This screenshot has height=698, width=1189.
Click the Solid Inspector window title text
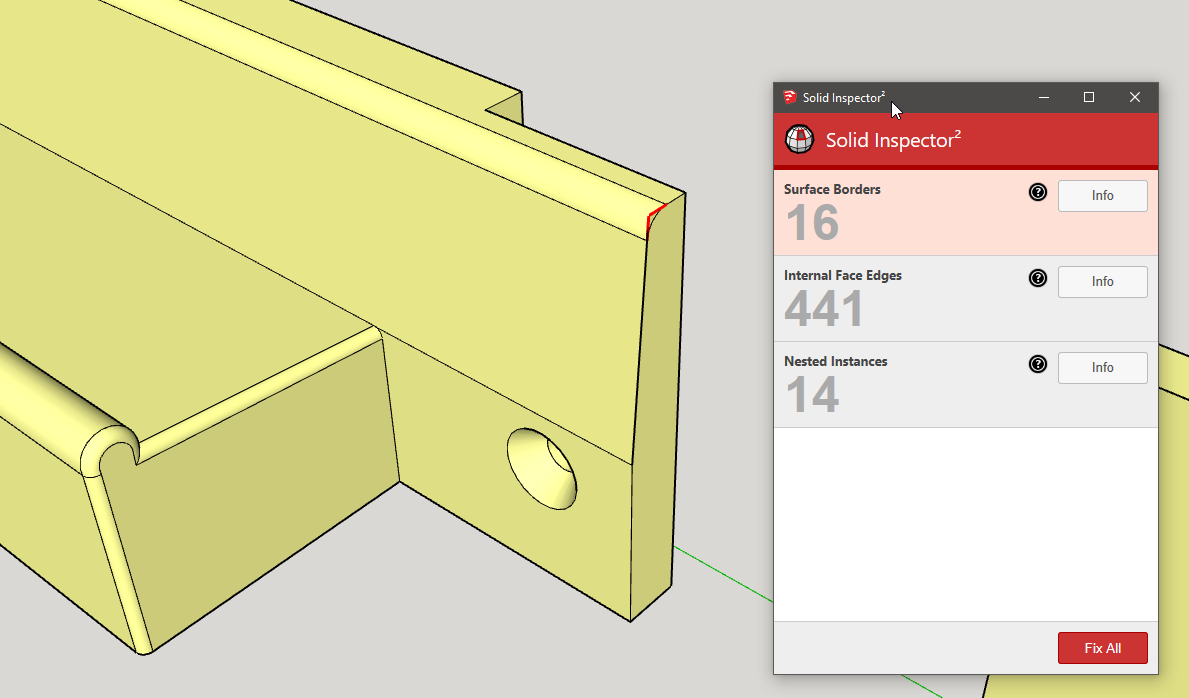[843, 97]
